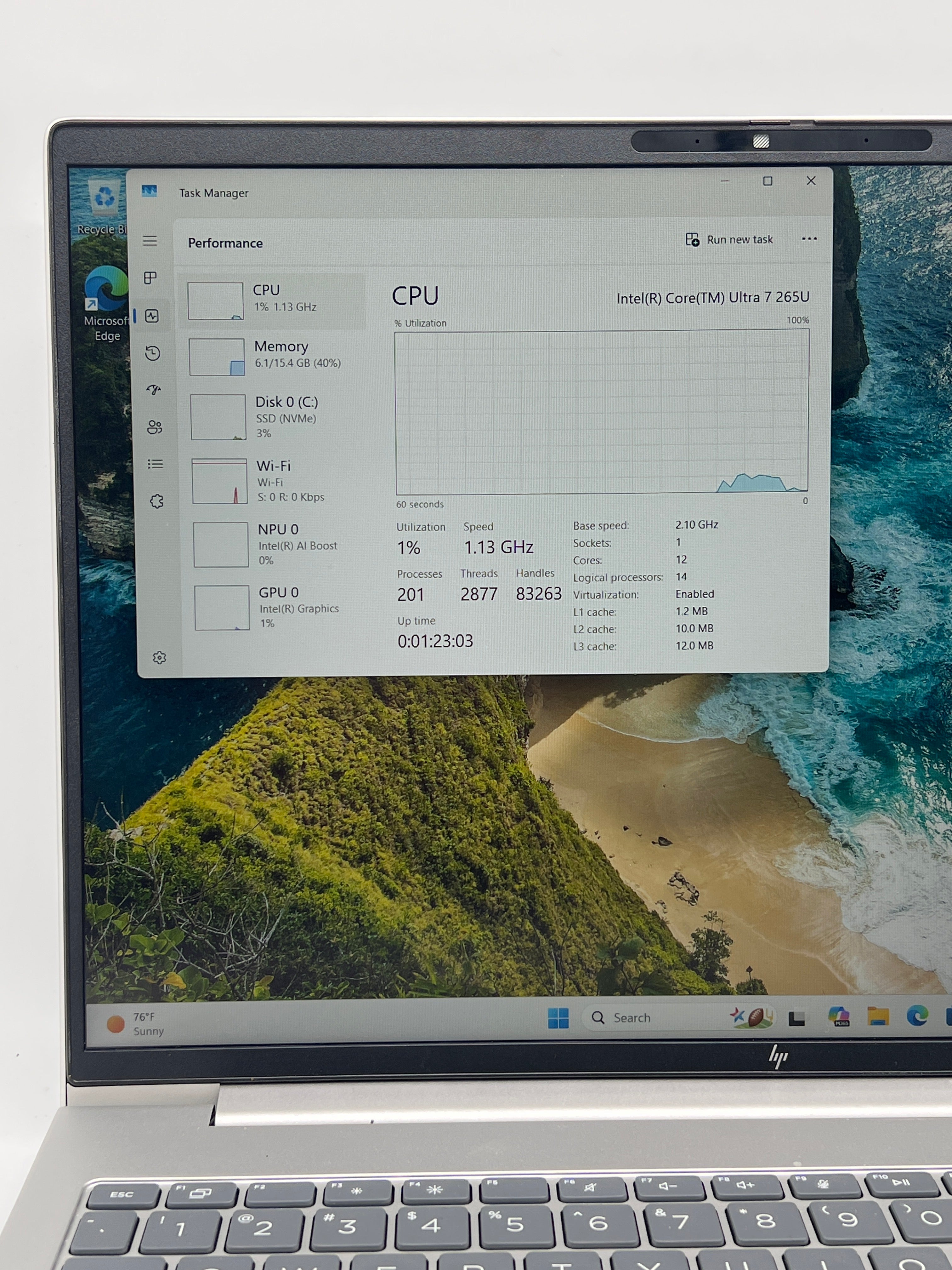Open the Details page list icon
Image resolution: width=952 pixels, height=1270 pixels.
156,464
